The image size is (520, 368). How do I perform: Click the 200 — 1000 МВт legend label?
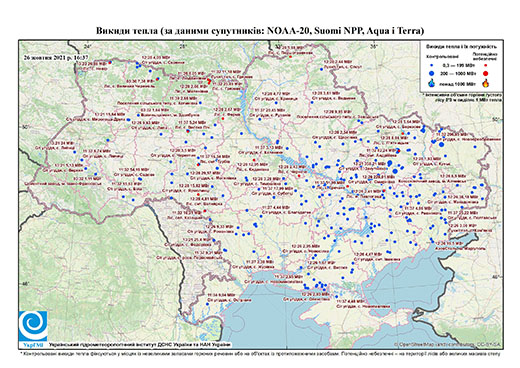point(459,73)
